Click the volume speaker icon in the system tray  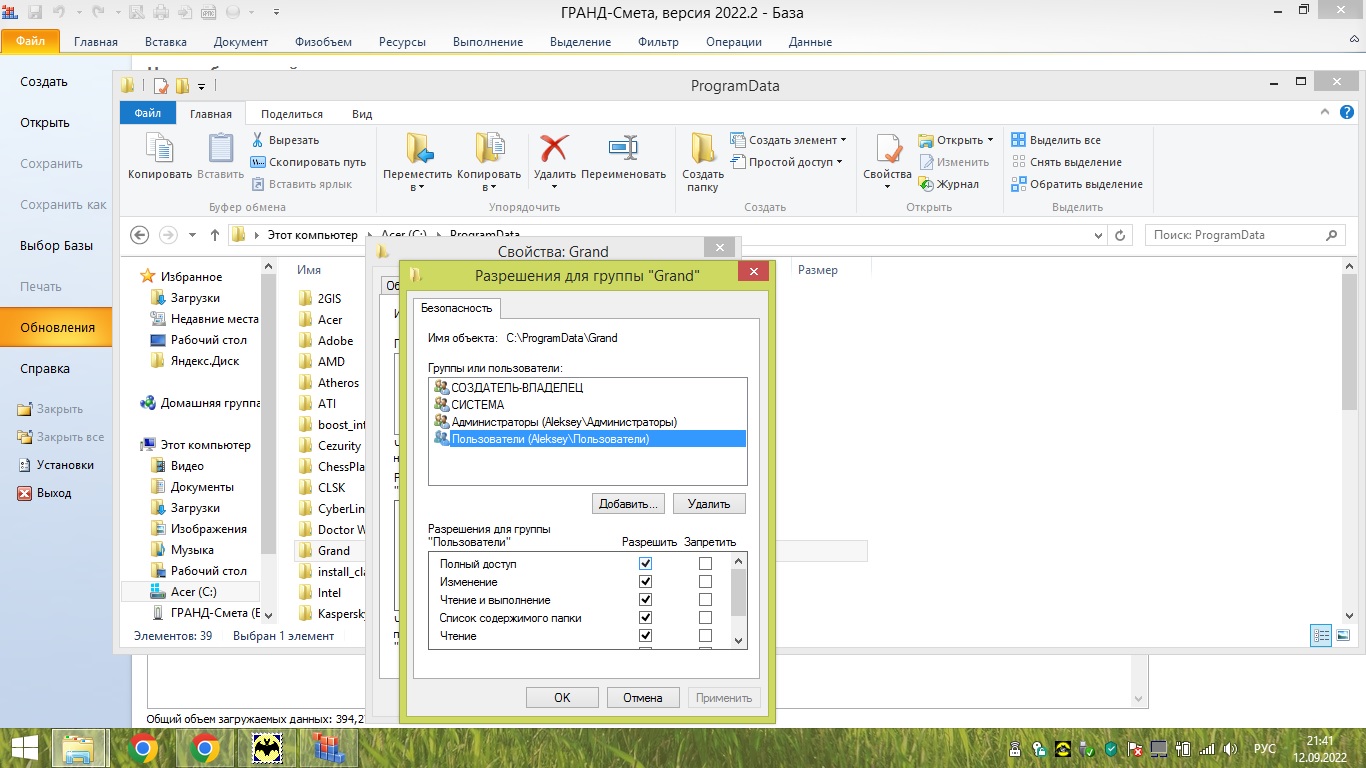click(1230, 748)
